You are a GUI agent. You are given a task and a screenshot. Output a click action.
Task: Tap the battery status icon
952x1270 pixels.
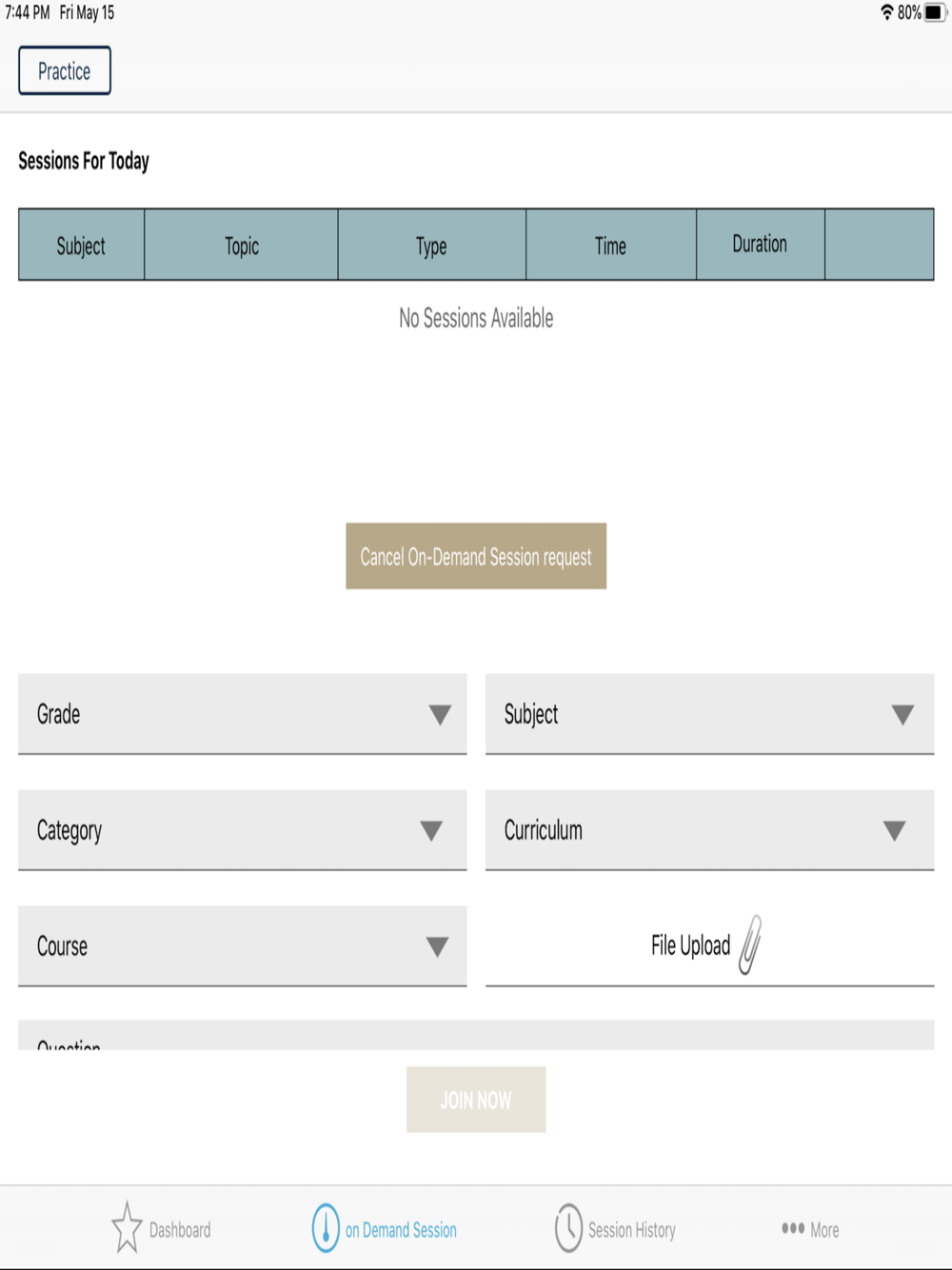[936, 12]
